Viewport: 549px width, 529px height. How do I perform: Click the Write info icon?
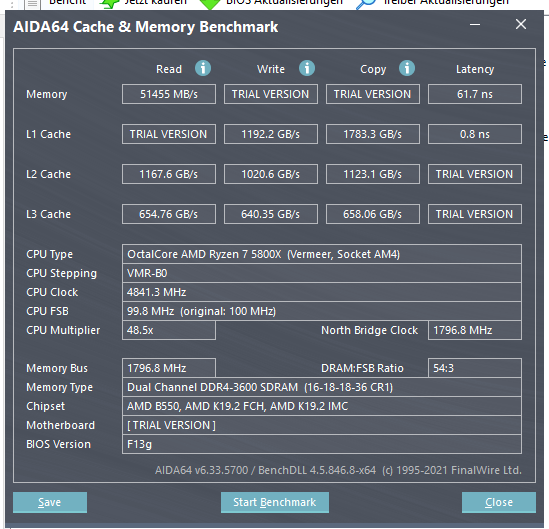click(x=307, y=68)
